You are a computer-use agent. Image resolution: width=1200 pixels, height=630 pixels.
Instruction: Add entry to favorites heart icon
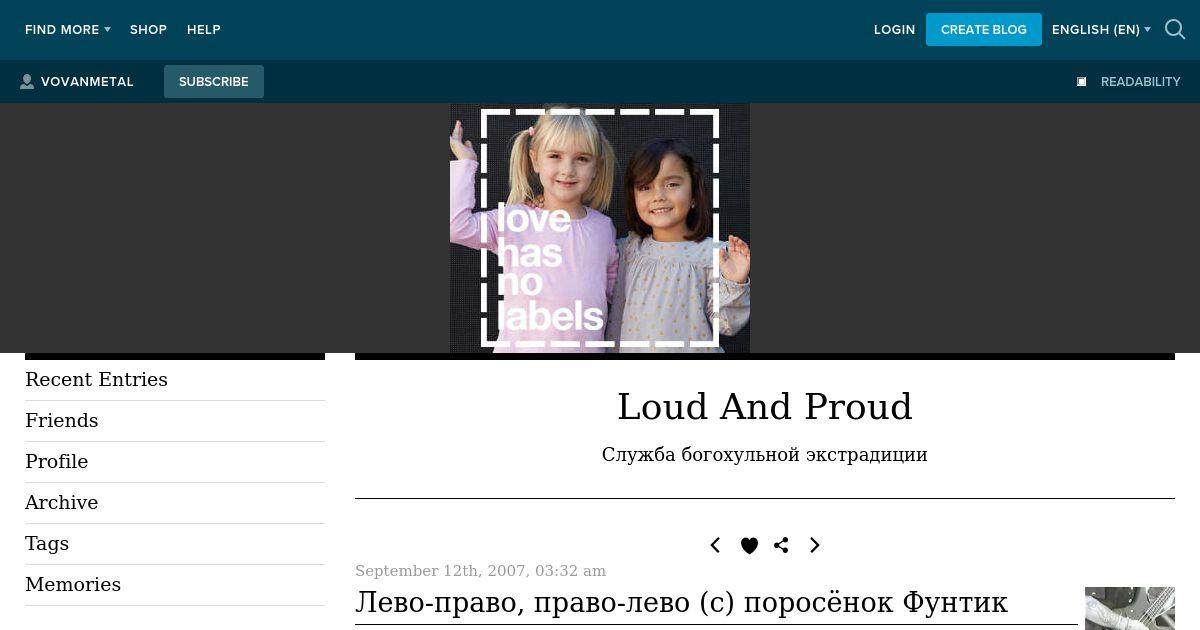[749, 545]
